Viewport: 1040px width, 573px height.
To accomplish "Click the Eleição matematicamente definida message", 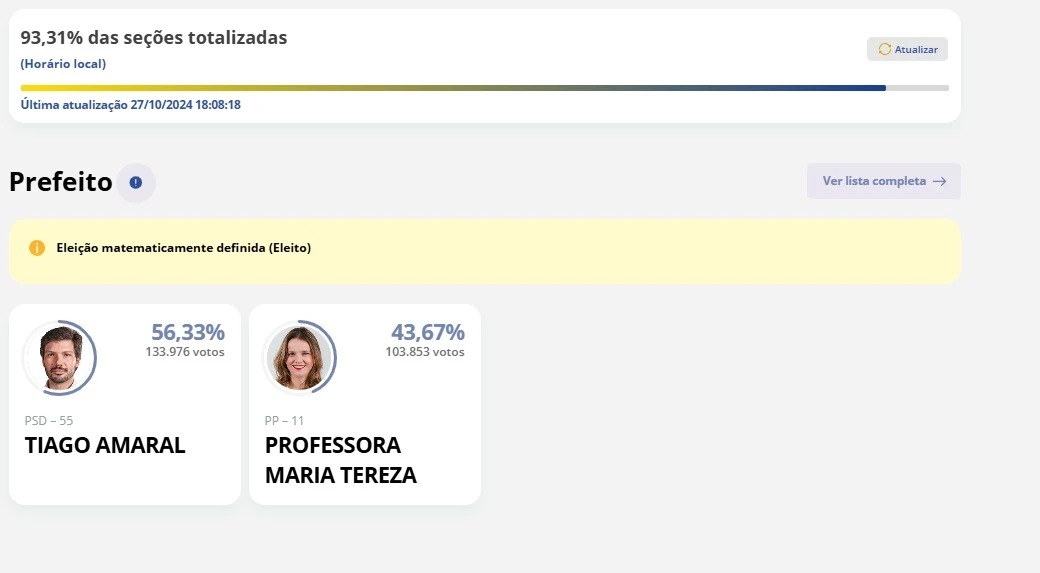I will tap(184, 248).
